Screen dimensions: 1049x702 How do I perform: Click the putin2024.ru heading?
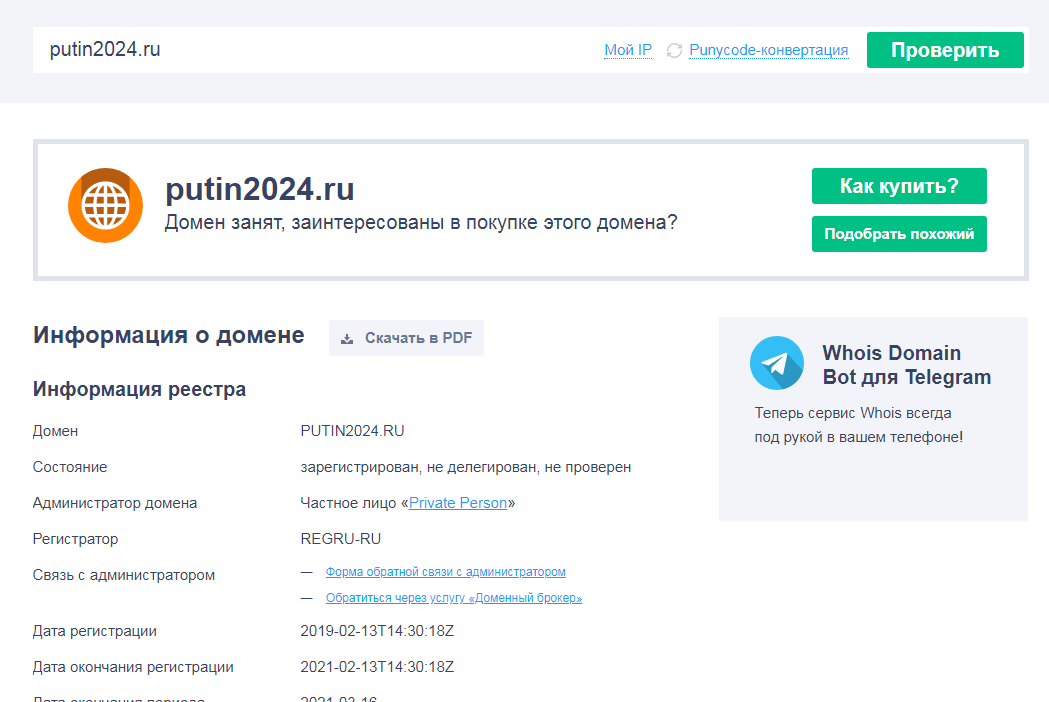coord(260,189)
